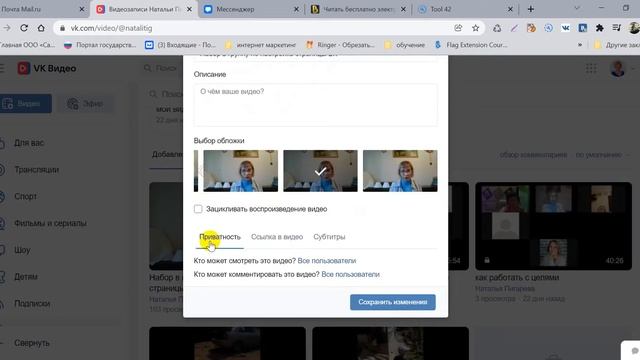
Task: Click the Описание description text area
Action: (x=315, y=105)
